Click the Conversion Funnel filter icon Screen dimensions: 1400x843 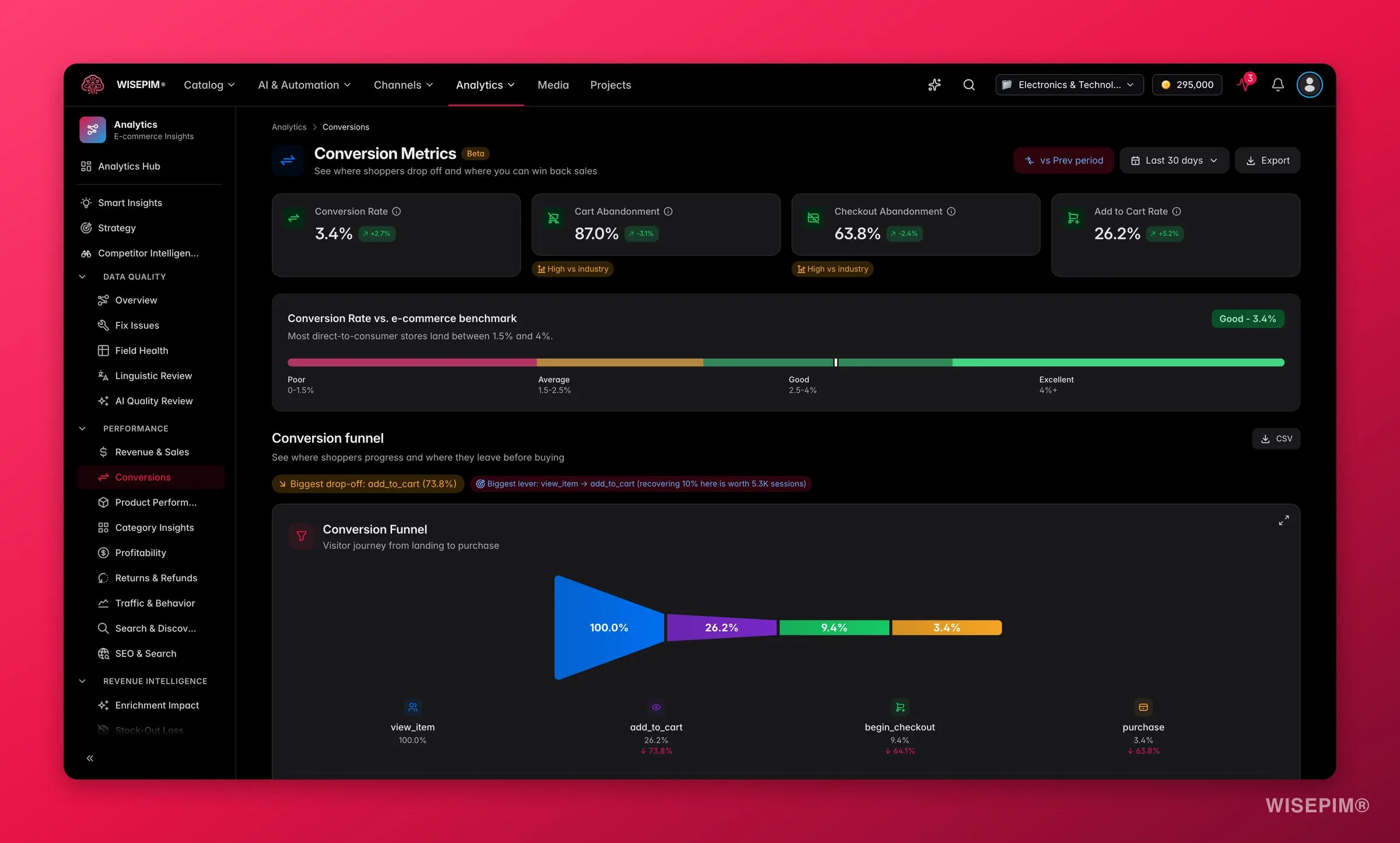[x=302, y=536]
